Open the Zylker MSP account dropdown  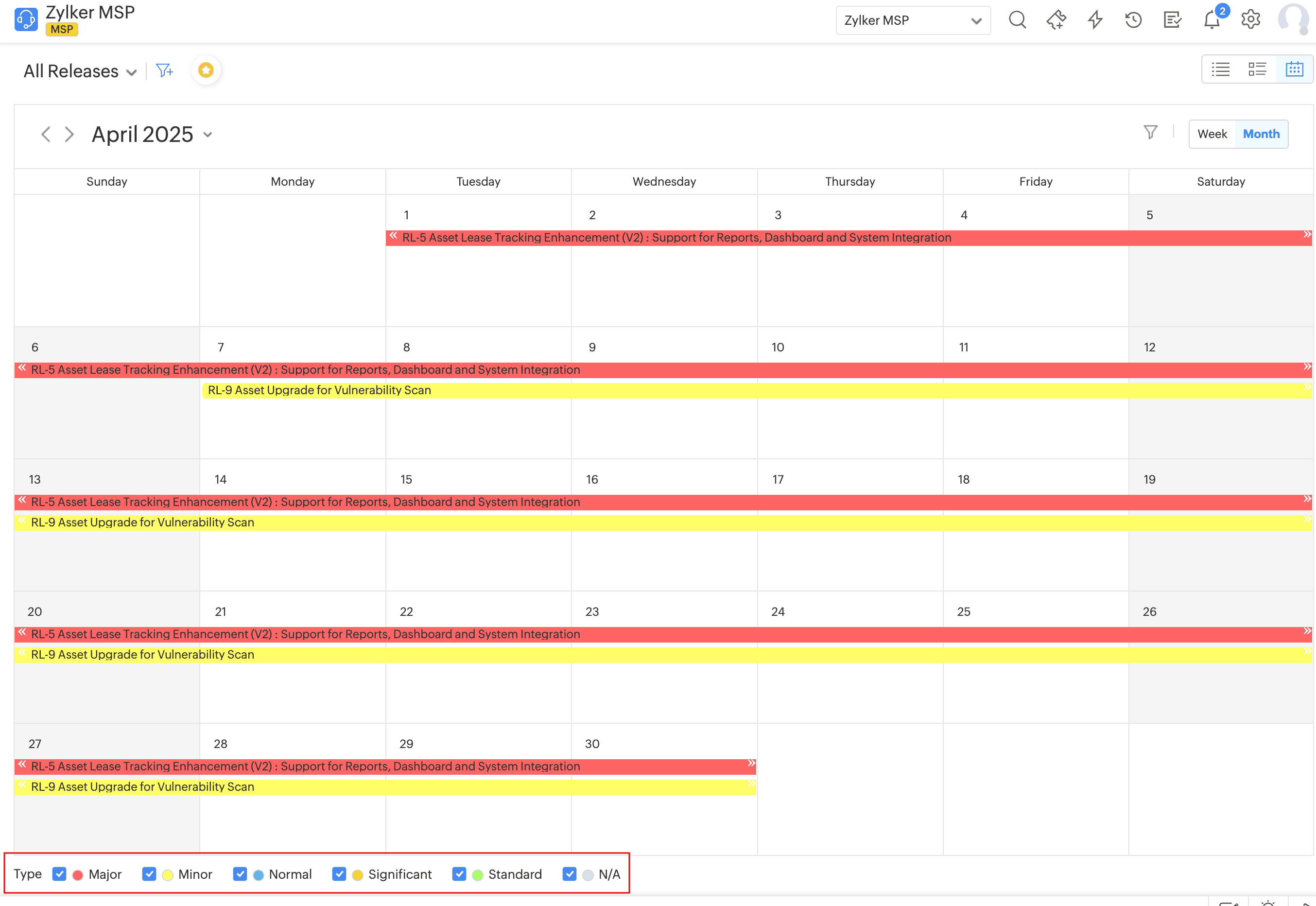tap(913, 20)
